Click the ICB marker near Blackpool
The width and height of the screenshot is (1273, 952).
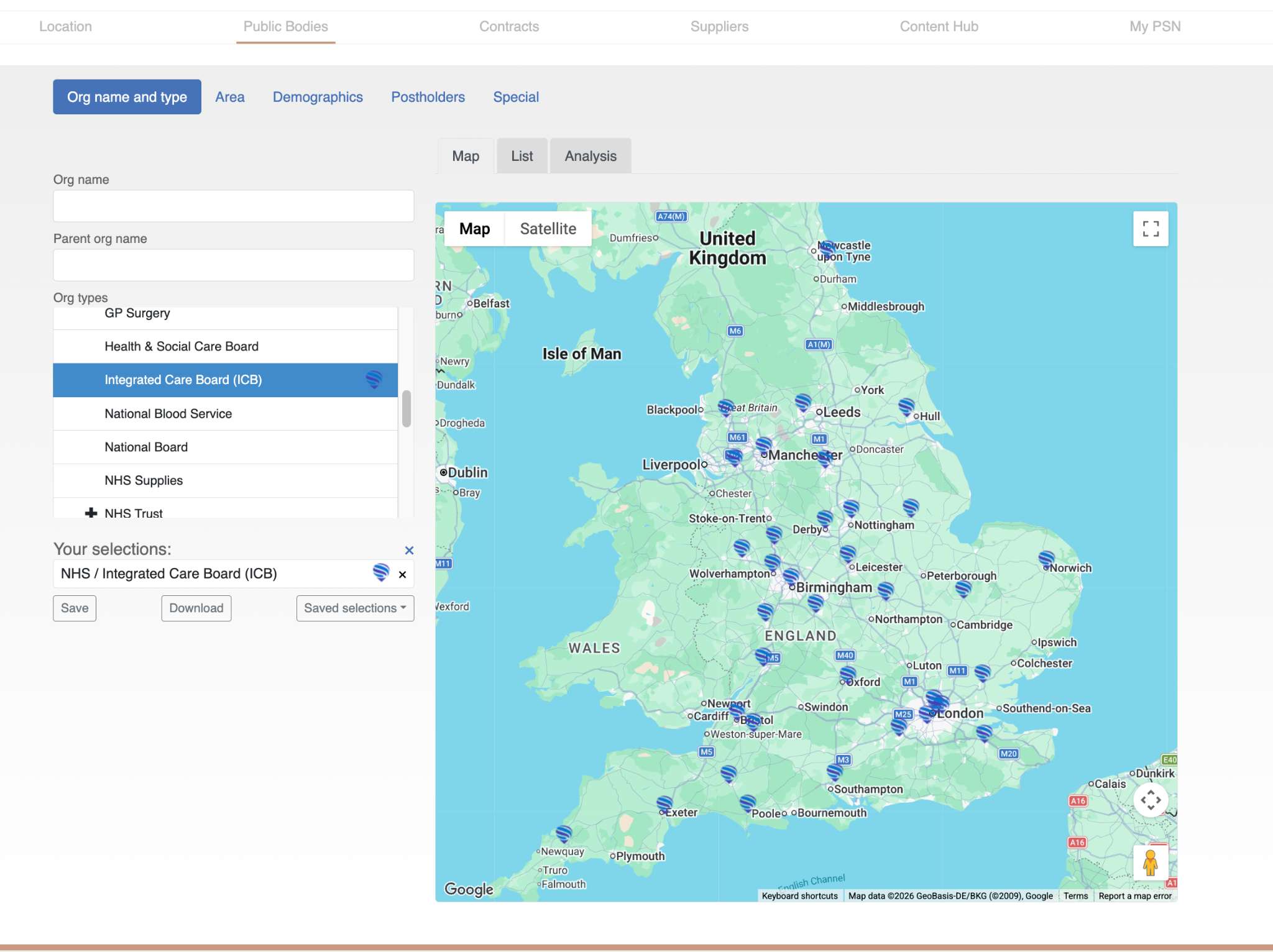(726, 408)
